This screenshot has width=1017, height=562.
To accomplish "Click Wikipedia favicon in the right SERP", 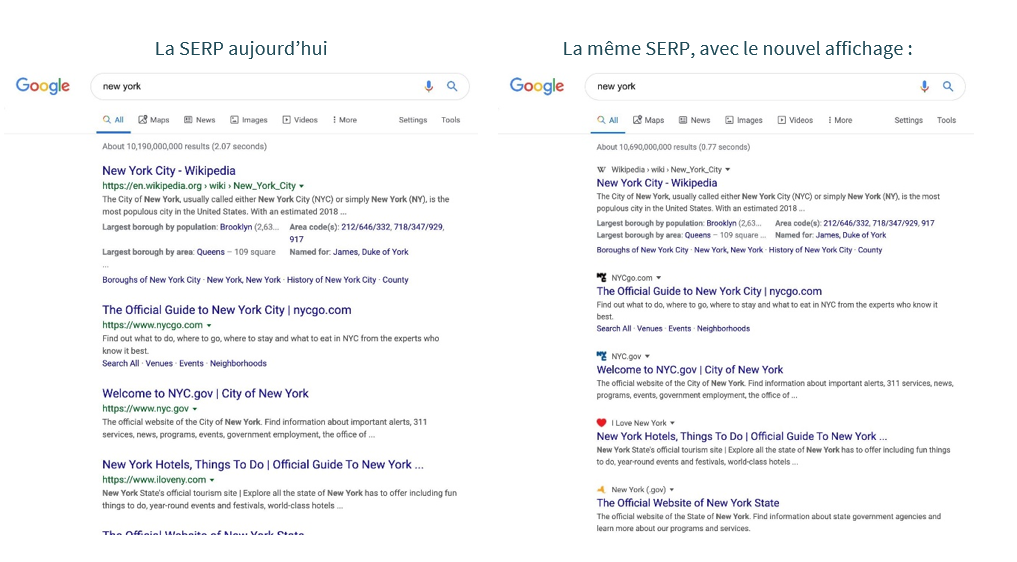I will pyautogui.click(x=601, y=169).
